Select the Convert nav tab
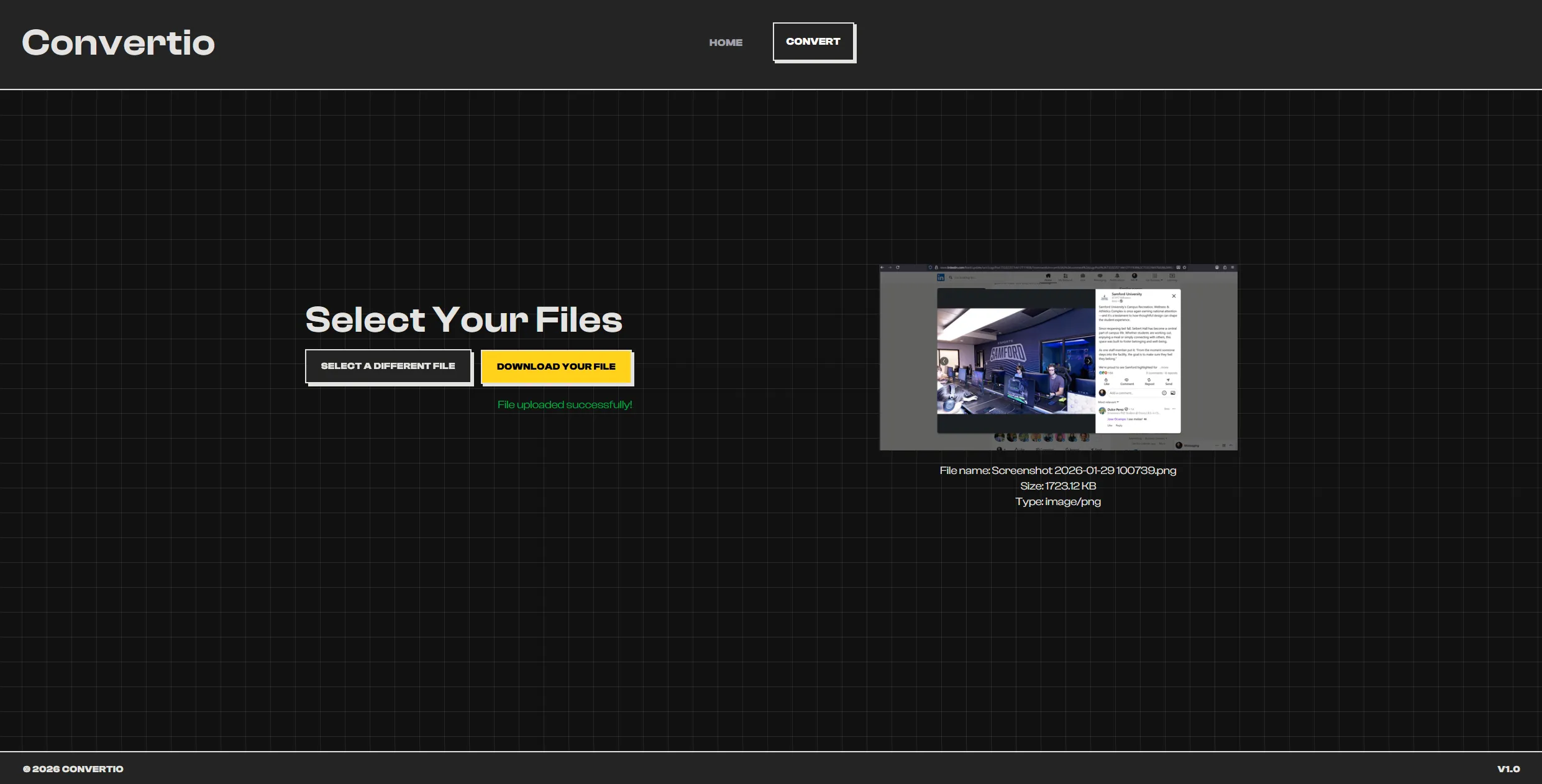This screenshot has height=784, width=1542. (x=813, y=42)
